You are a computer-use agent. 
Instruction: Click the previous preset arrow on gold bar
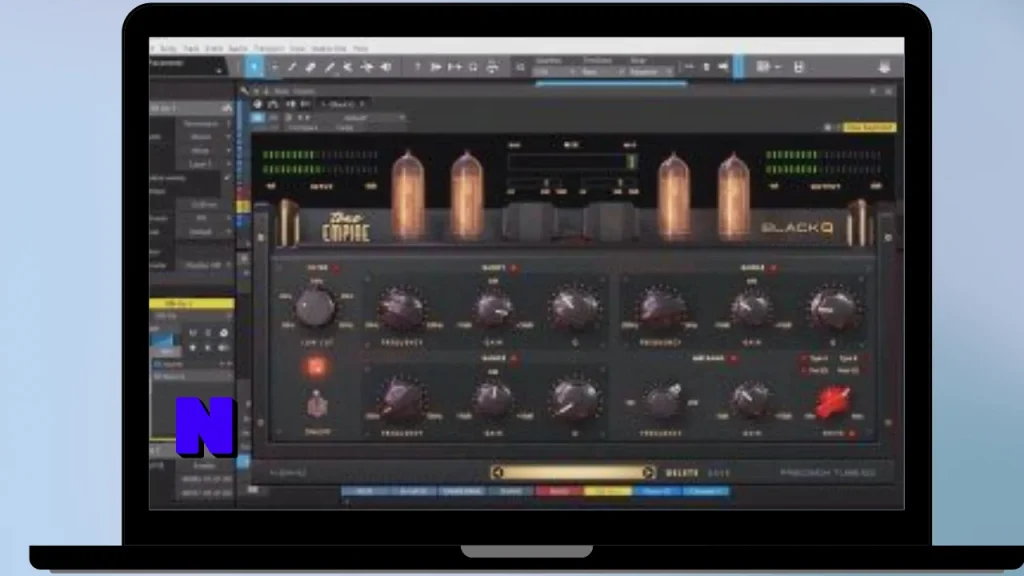point(498,472)
